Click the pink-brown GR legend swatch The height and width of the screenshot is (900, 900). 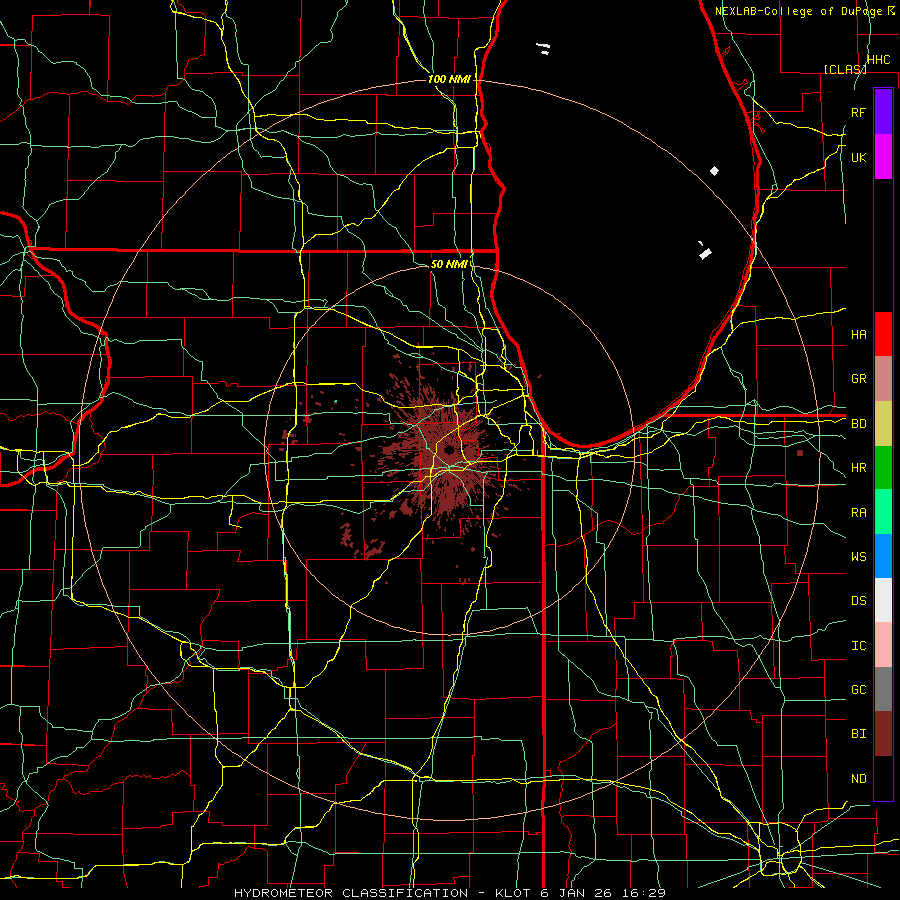pos(883,379)
